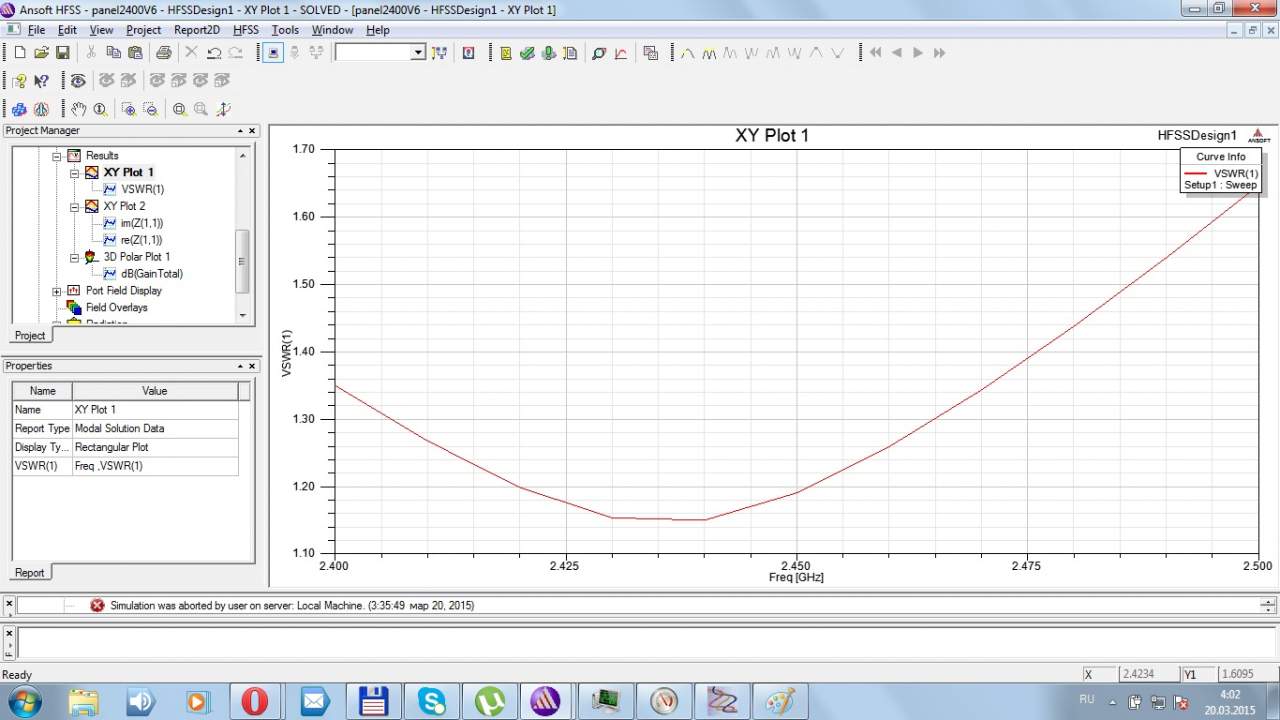Click the Save project toolbar icon
The width and height of the screenshot is (1280, 720).
(x=62, y=53)
